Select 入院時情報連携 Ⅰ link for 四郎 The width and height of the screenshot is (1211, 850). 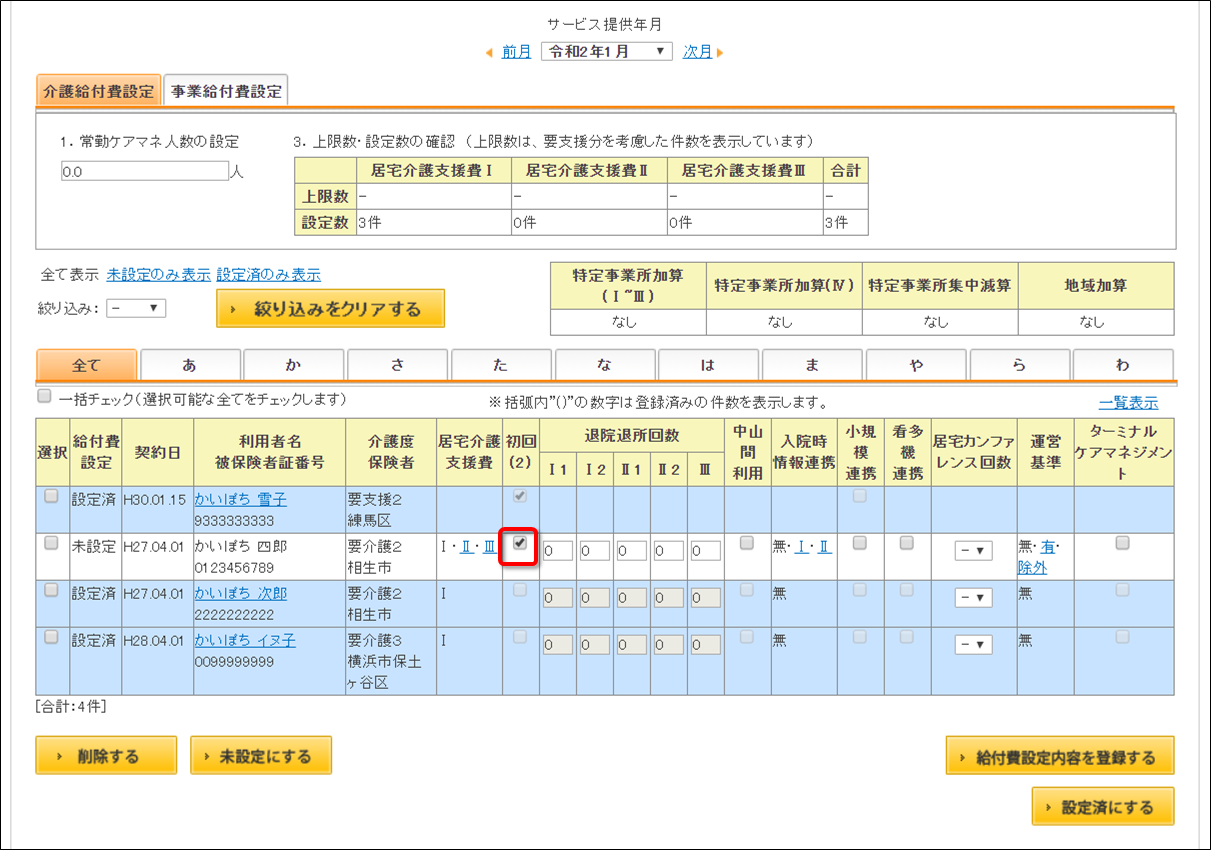pyautogui.click(x=801, y=547)
